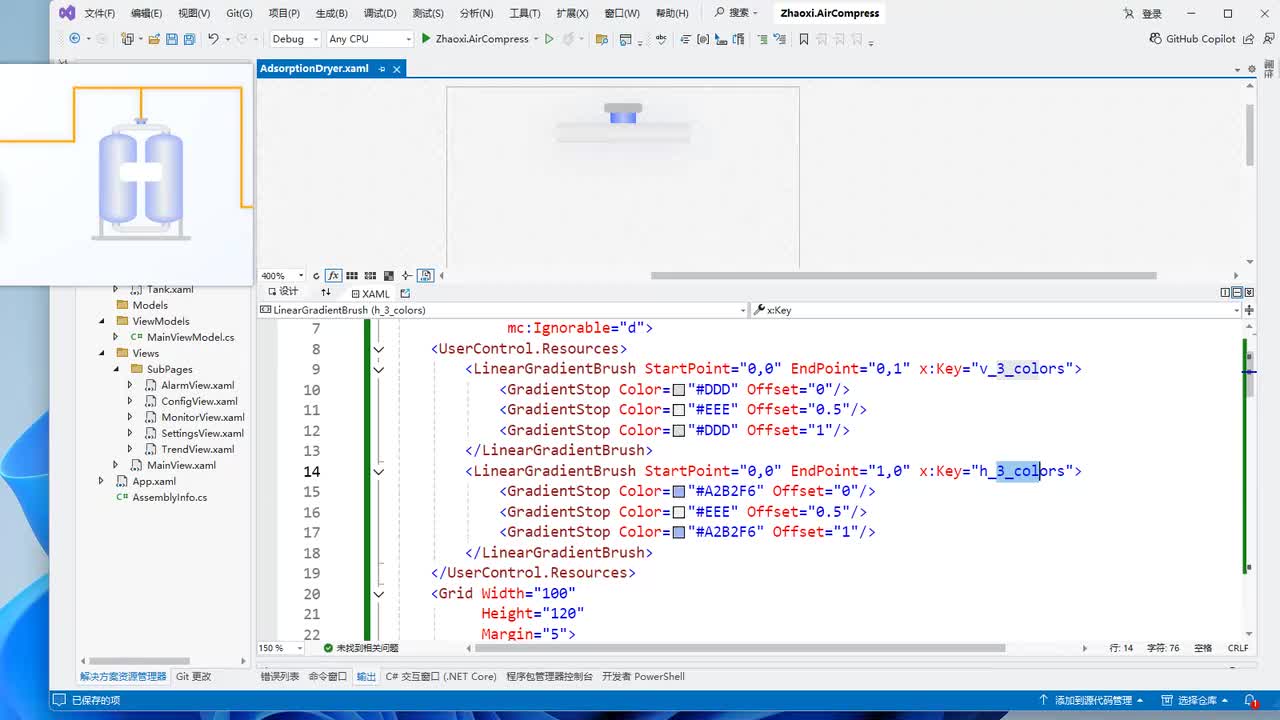Click the #A2B2F6 color swatch on line 15
The image size is (1280, 720).
679,492
